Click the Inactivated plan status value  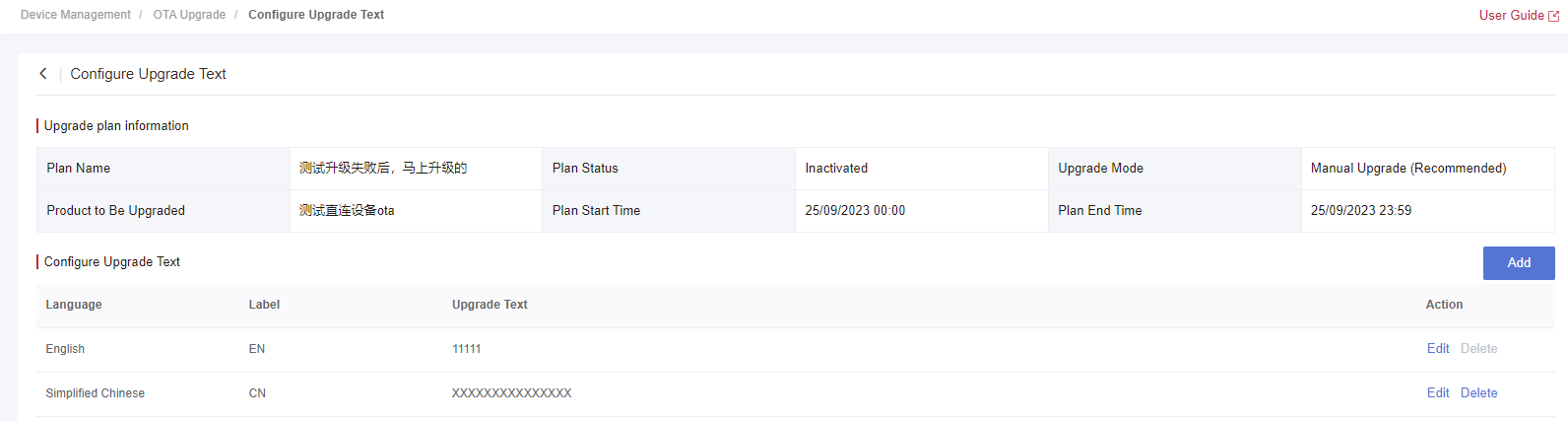pyautogui.click(x=836, y=169)
